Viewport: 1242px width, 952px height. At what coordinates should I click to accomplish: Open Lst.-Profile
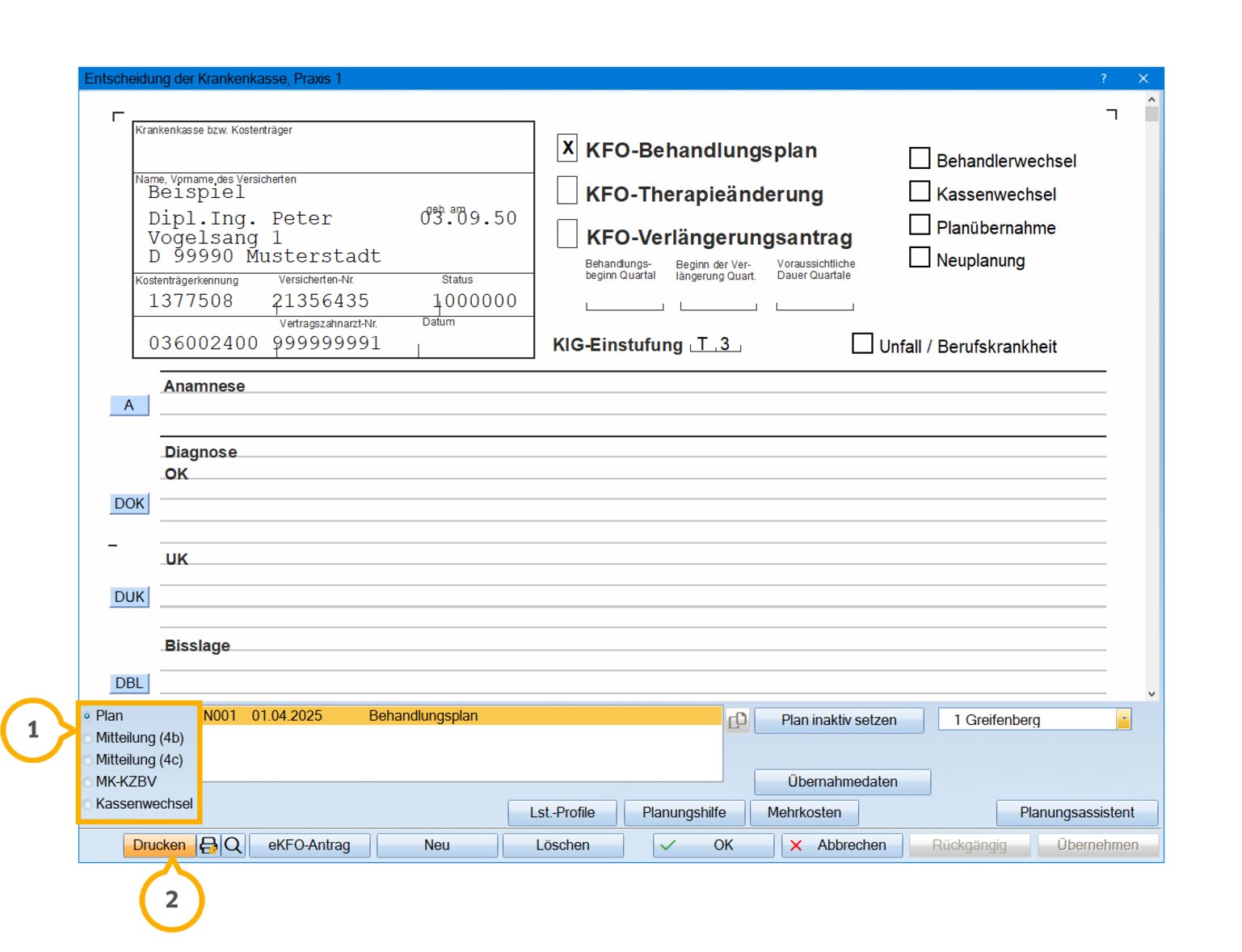coord(562,813)
